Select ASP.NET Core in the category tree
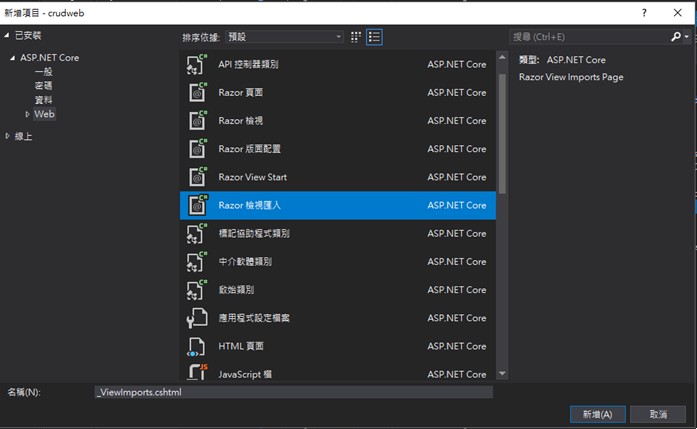697x429 pixels. 49,58
